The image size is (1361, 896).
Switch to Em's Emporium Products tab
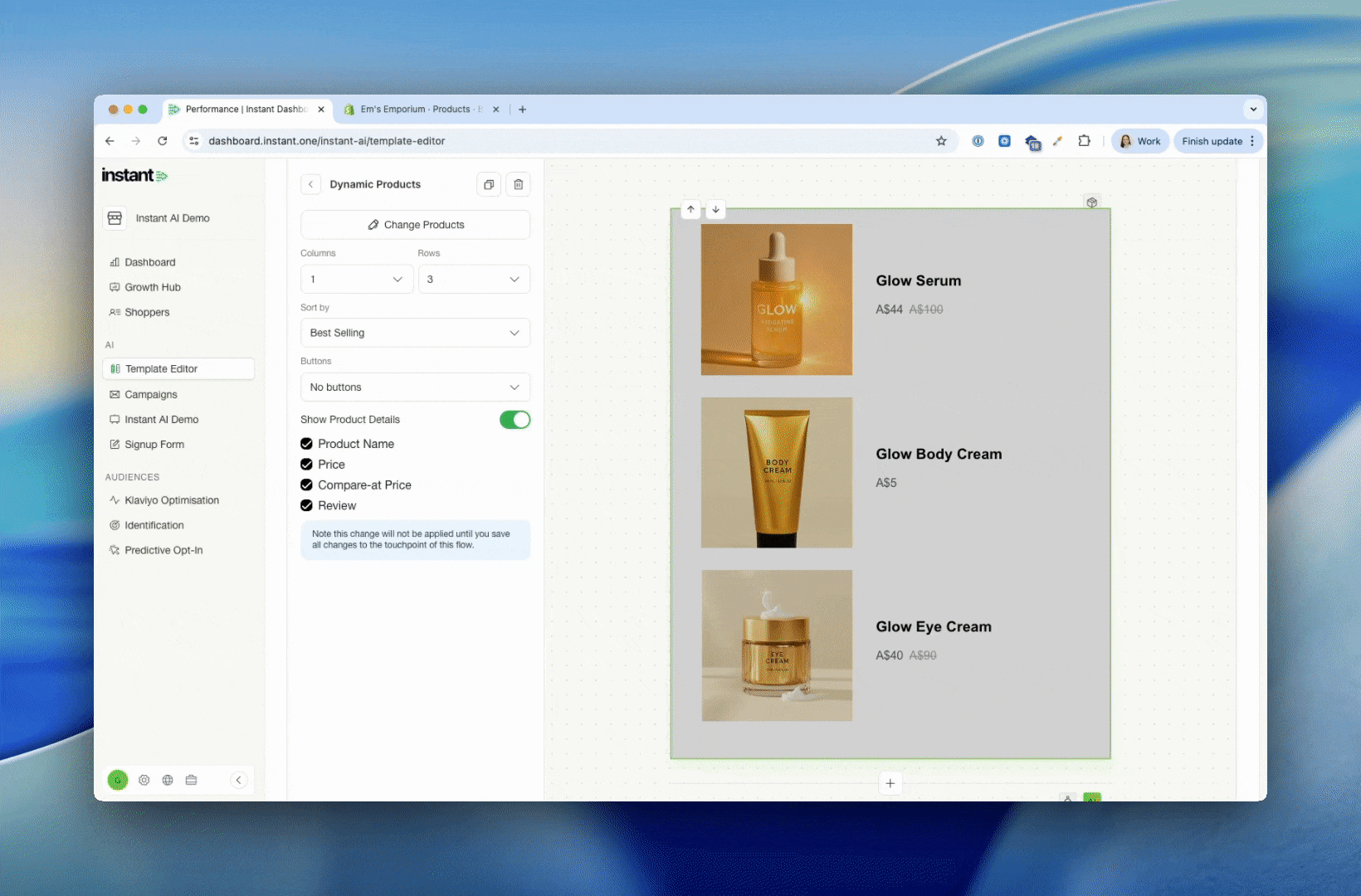click(x=415, y=110)
